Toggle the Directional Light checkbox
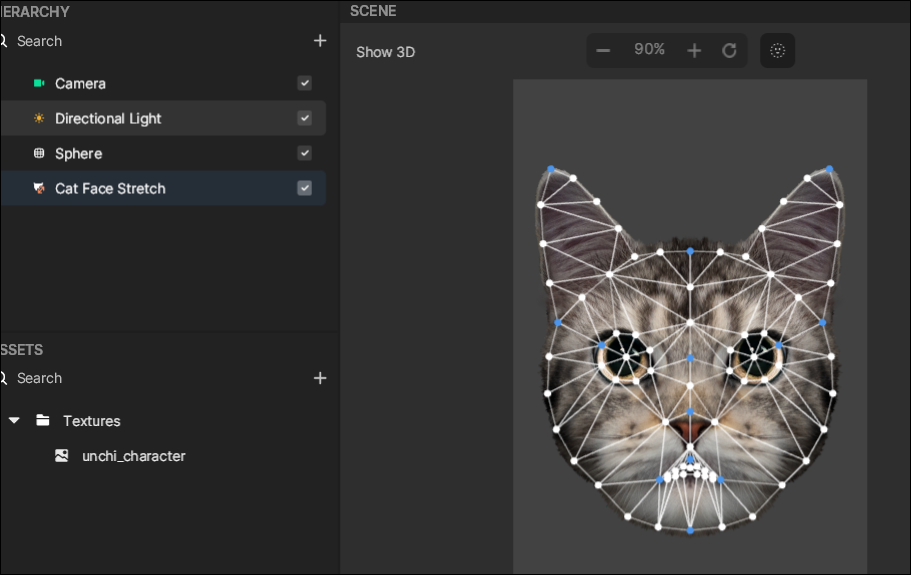Image resolution: width=911 pixels, height=575 pixels. point(304,118)
